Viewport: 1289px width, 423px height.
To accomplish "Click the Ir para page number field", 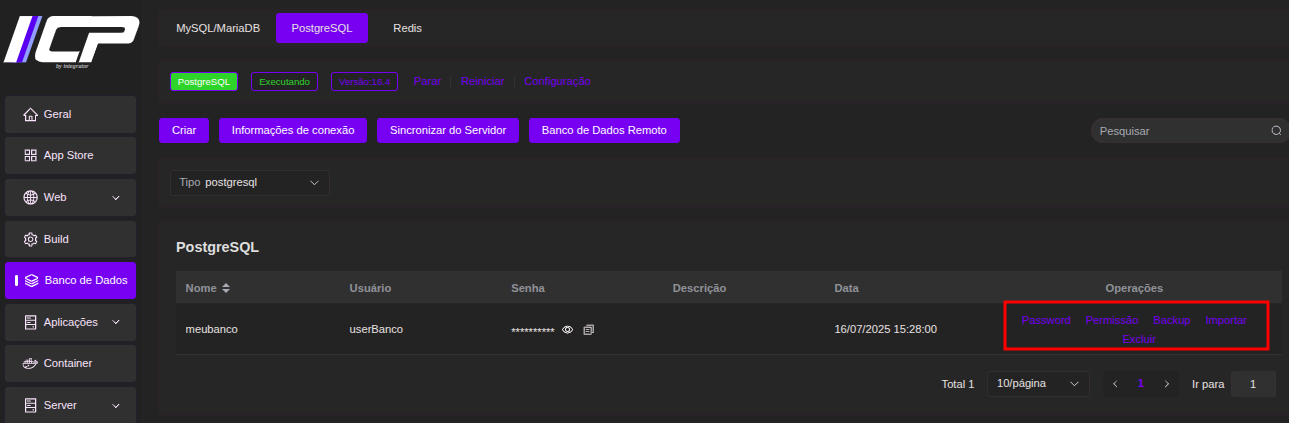I will tap(1253, 384).
